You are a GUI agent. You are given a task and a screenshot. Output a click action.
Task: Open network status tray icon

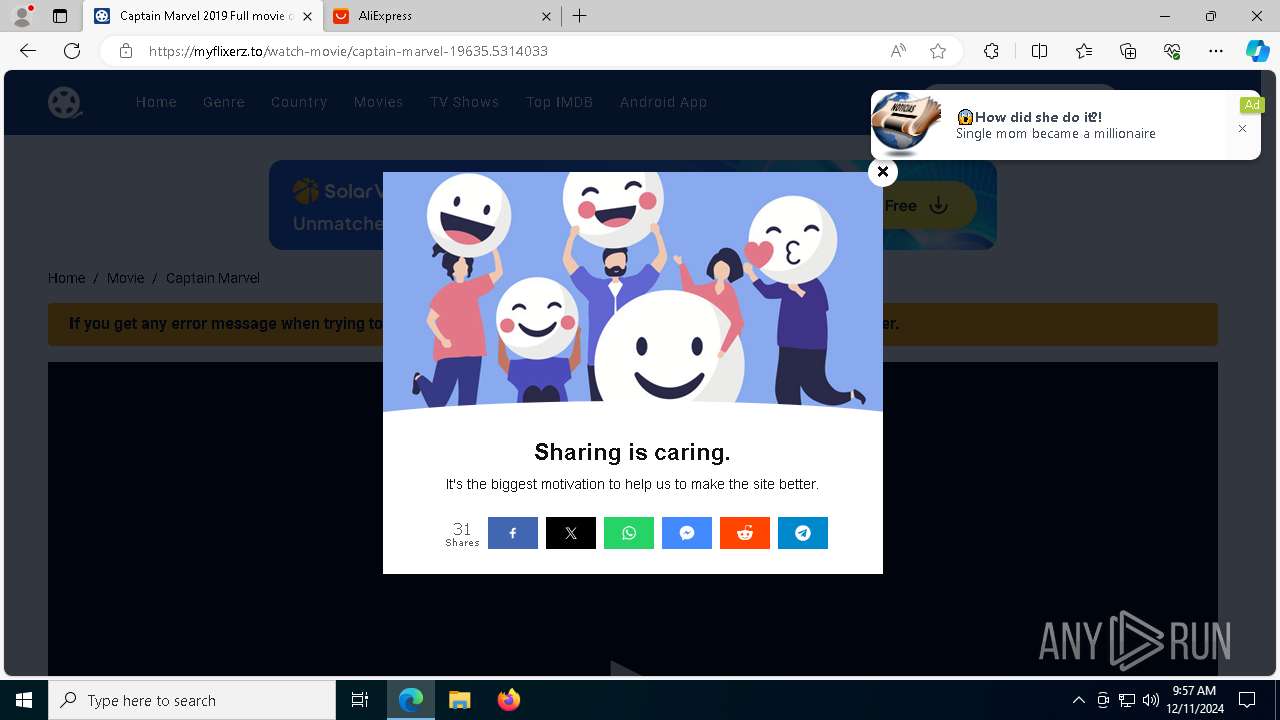[1127, 700]
